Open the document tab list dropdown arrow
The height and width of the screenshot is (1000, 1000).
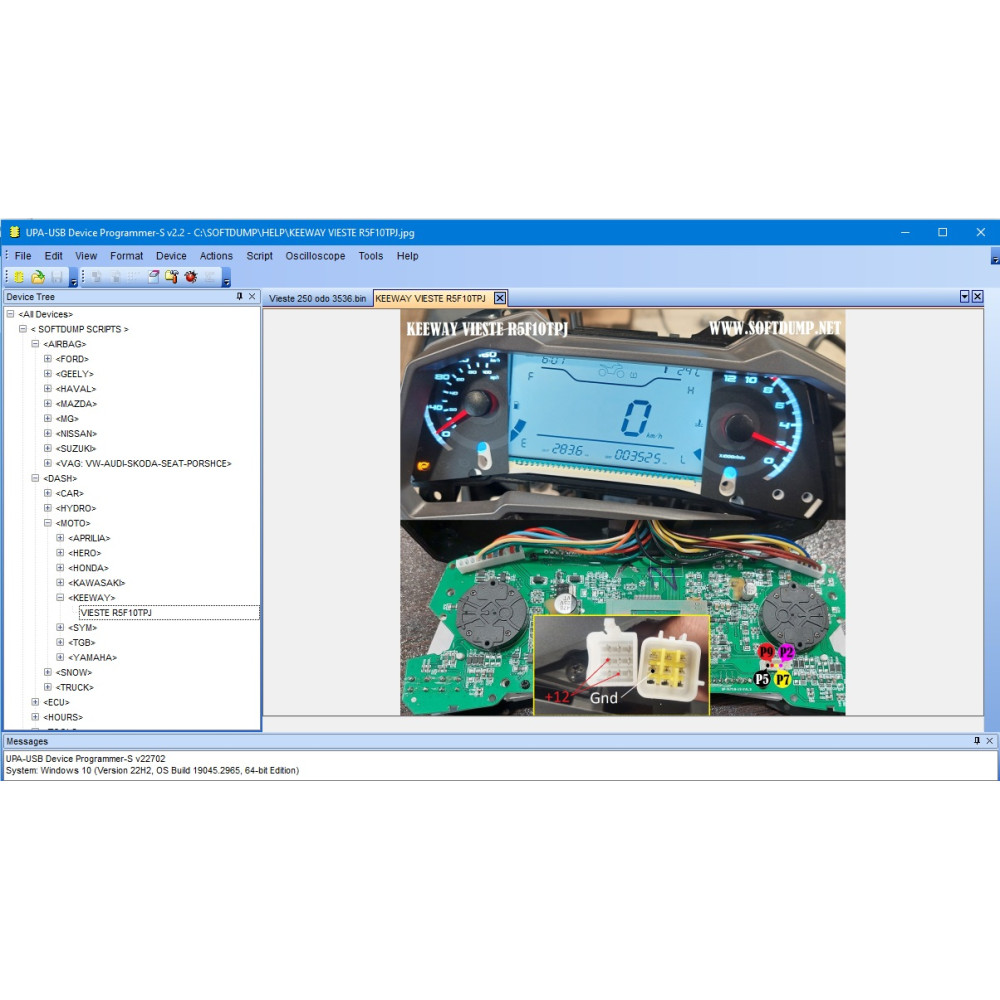point(965,297)
